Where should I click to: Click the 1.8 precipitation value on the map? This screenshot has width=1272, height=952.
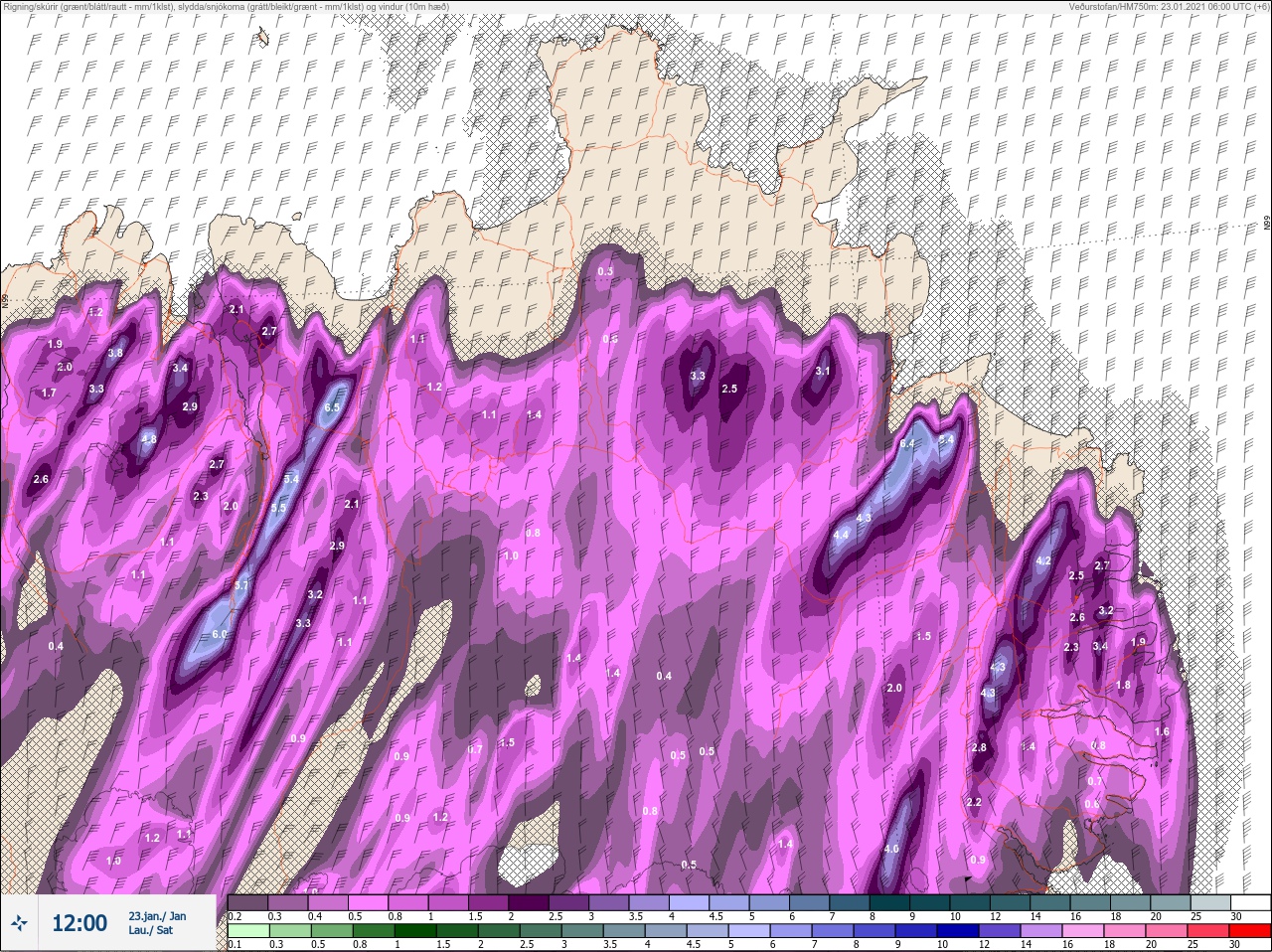1123,685
